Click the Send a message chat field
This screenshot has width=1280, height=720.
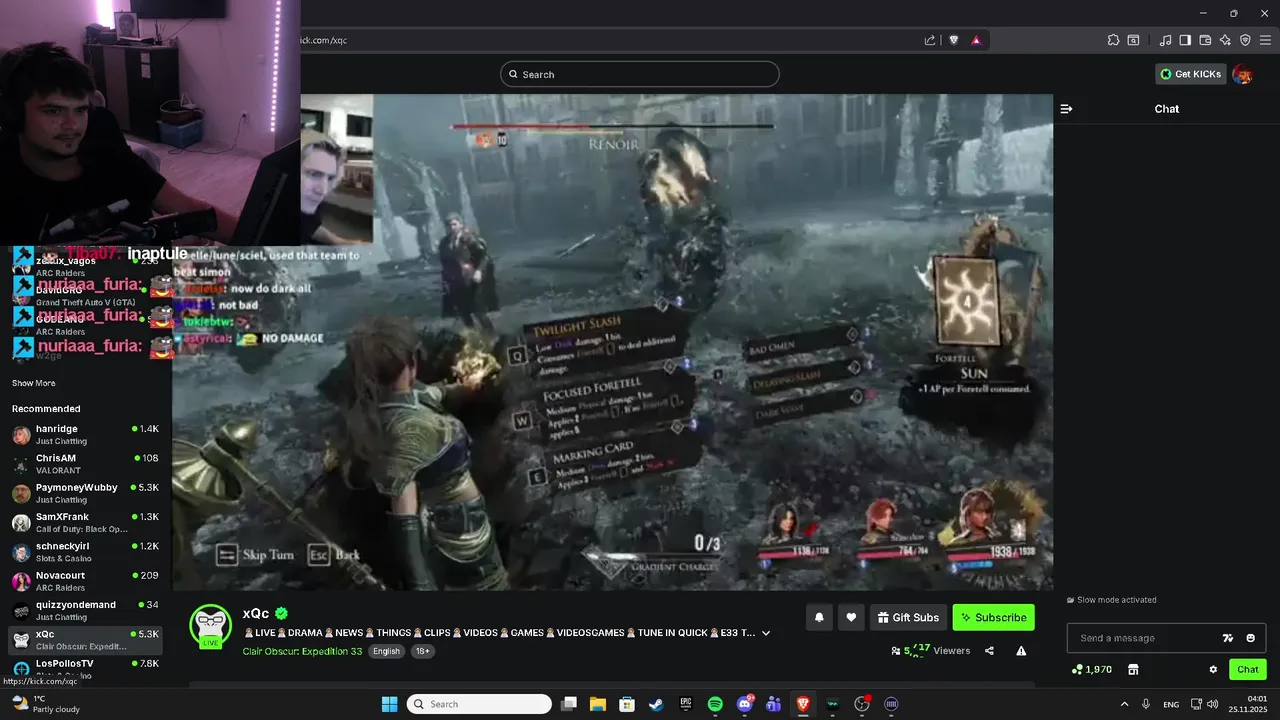pos(1166,638)
